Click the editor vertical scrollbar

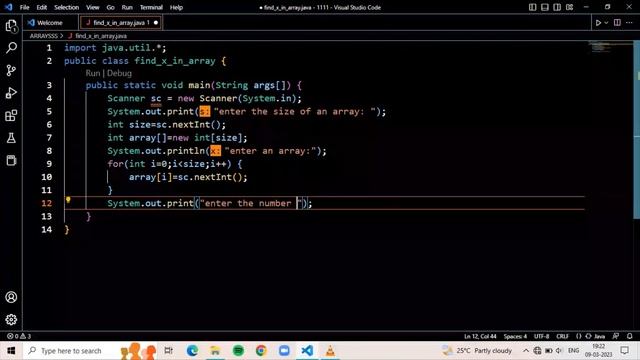click(637, 131)
